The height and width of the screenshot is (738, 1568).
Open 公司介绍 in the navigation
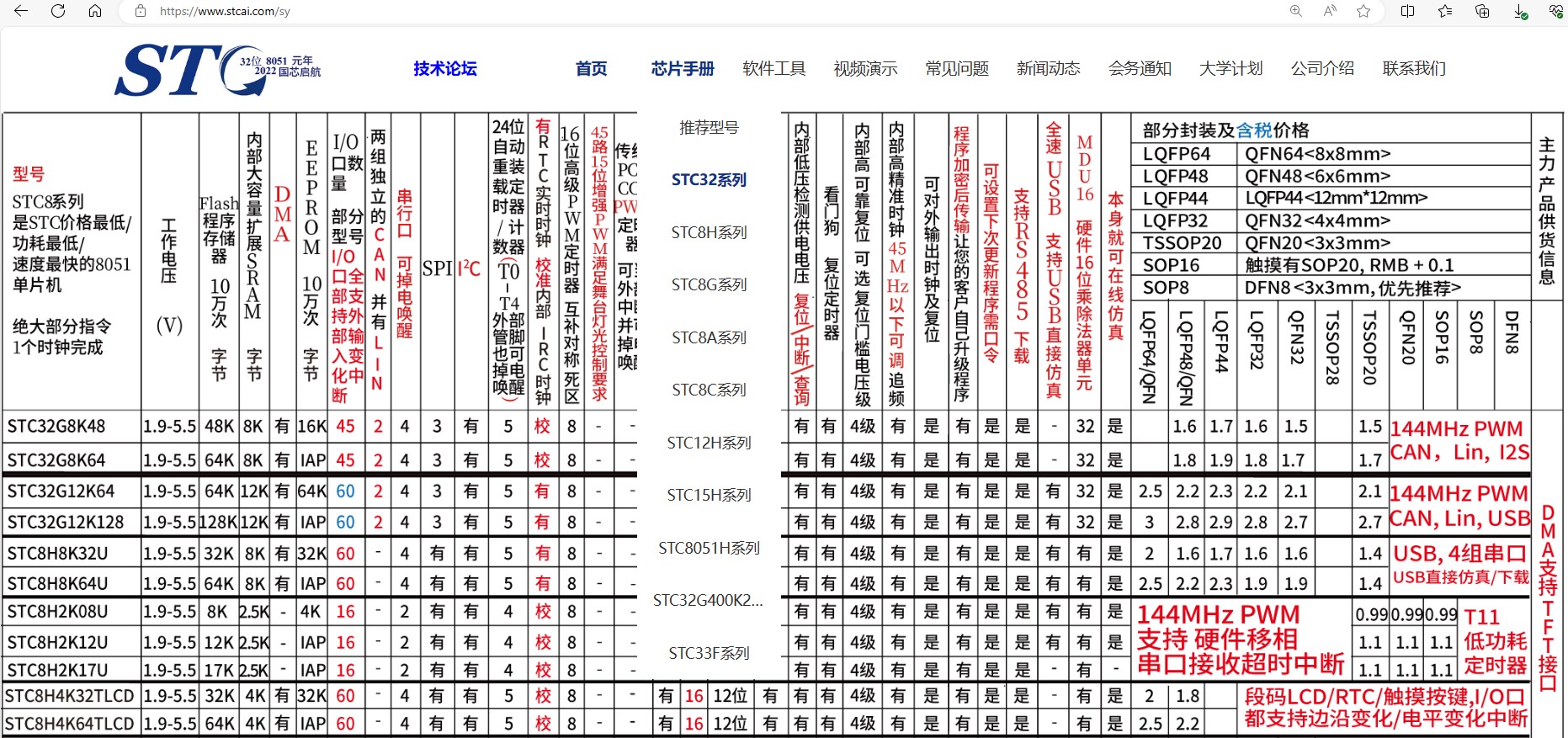click(1323, 69)
